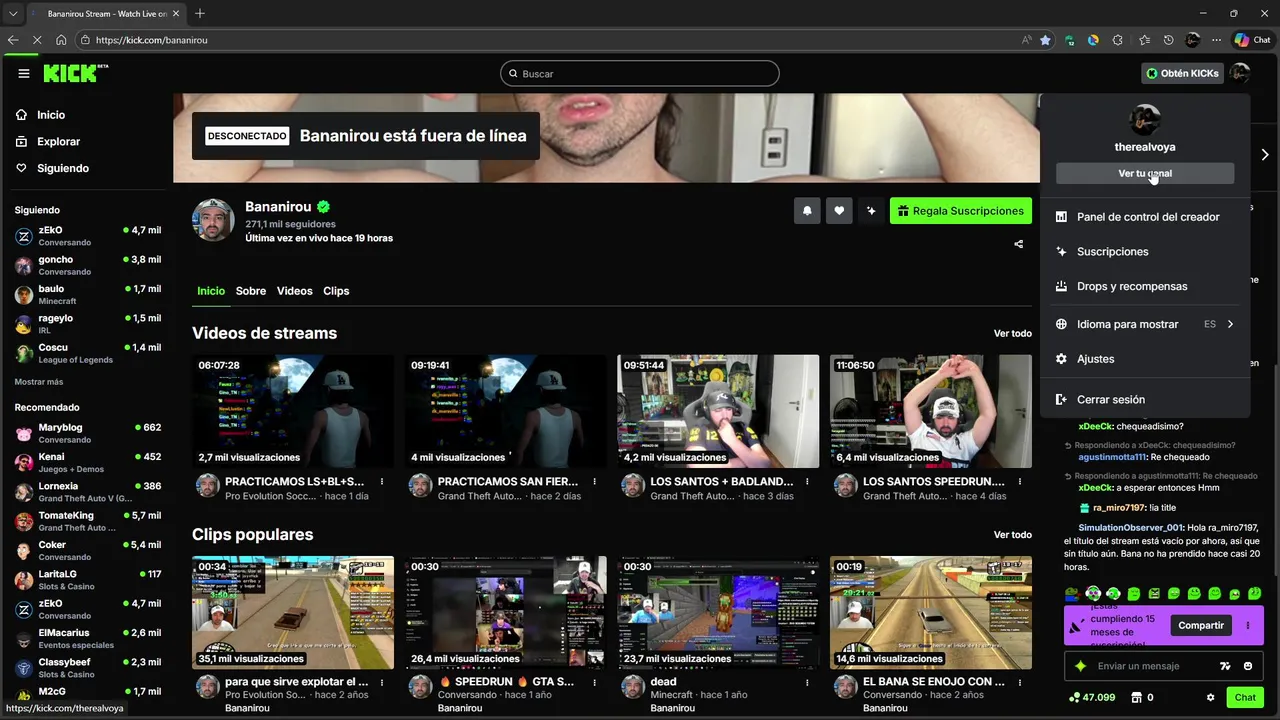
Task: Open Marybiog in Recomendado list
Action: coord(88,433)
